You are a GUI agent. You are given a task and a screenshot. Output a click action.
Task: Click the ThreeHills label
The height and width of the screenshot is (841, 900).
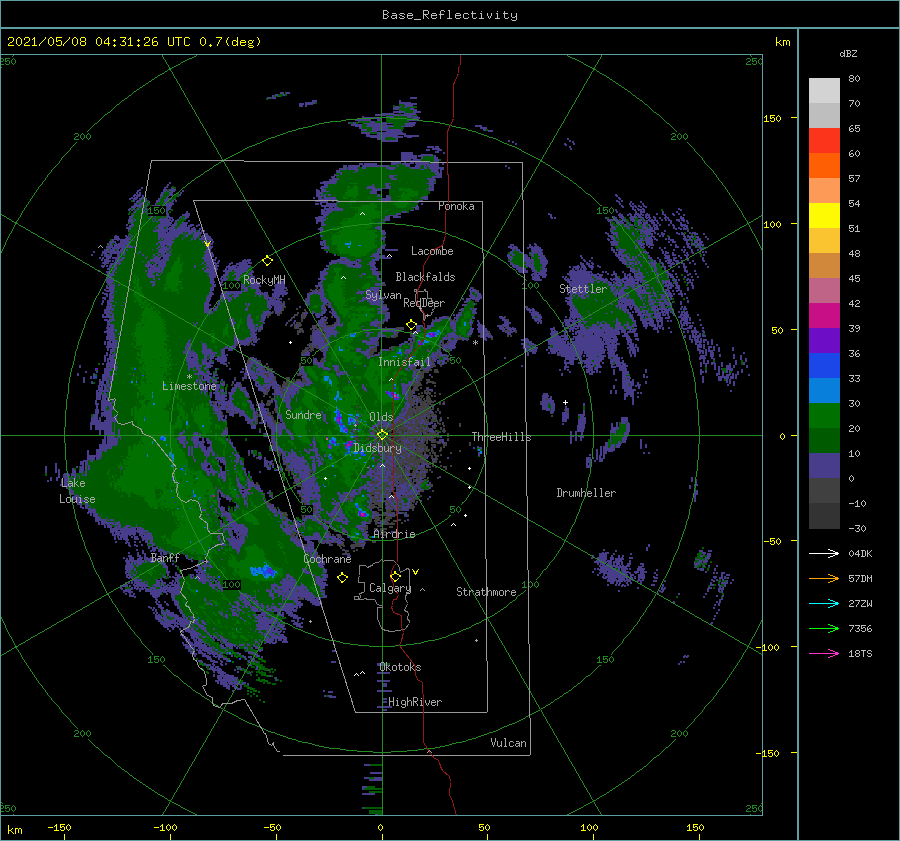tap(502, 437)
